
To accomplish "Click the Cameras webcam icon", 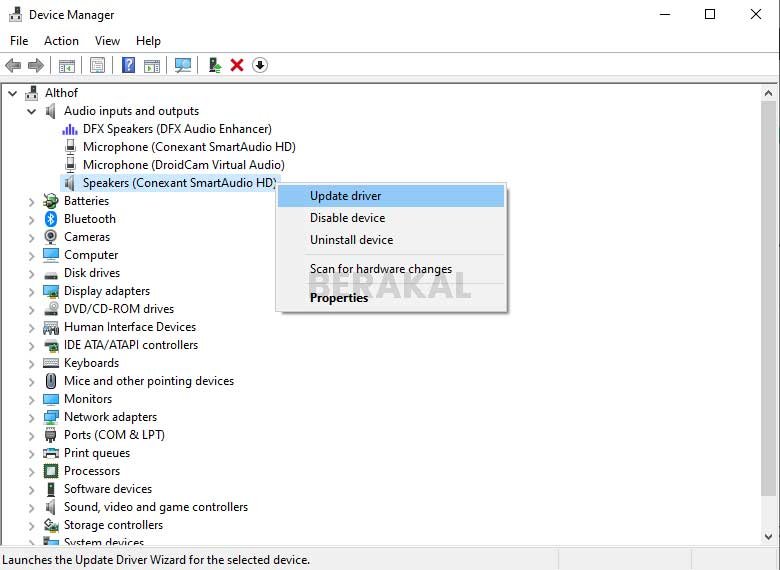I will click(x=51, y=237).
